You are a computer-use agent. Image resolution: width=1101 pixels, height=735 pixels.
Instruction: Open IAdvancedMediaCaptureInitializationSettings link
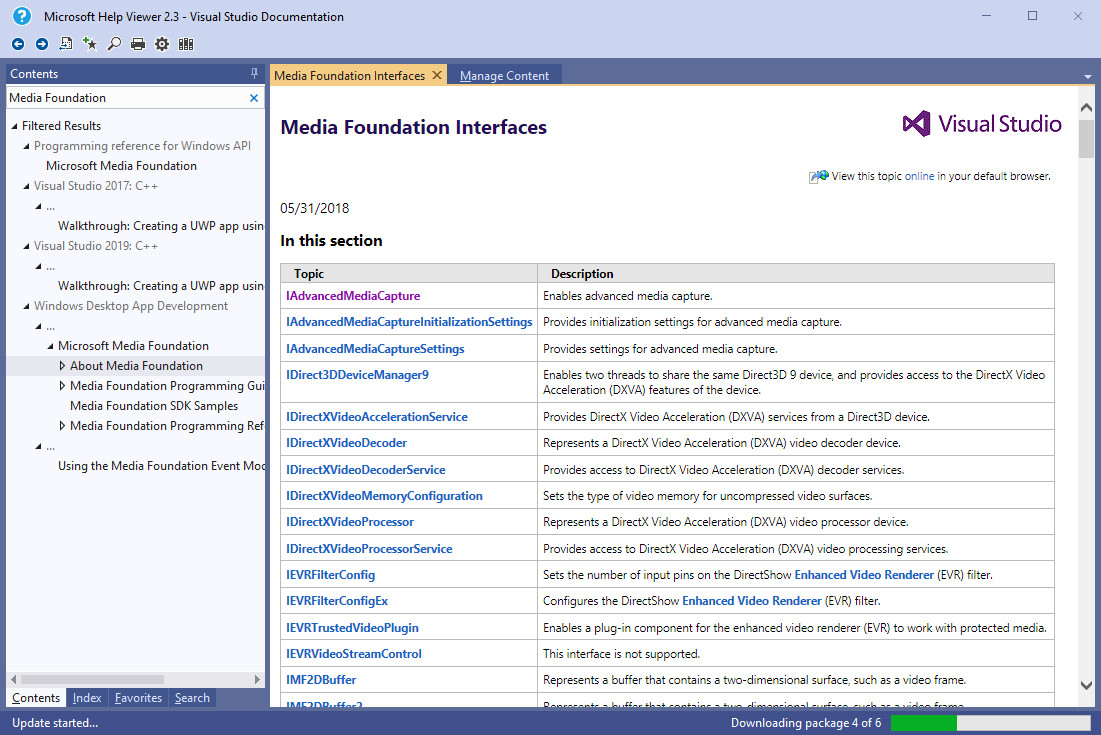tap(409, 322)
